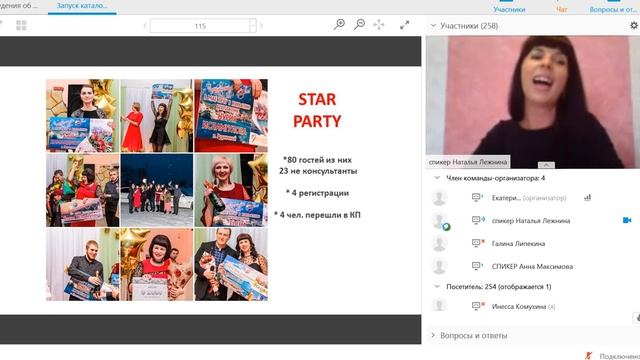Click STAR PARTY slide title

(x=317, y=110)
